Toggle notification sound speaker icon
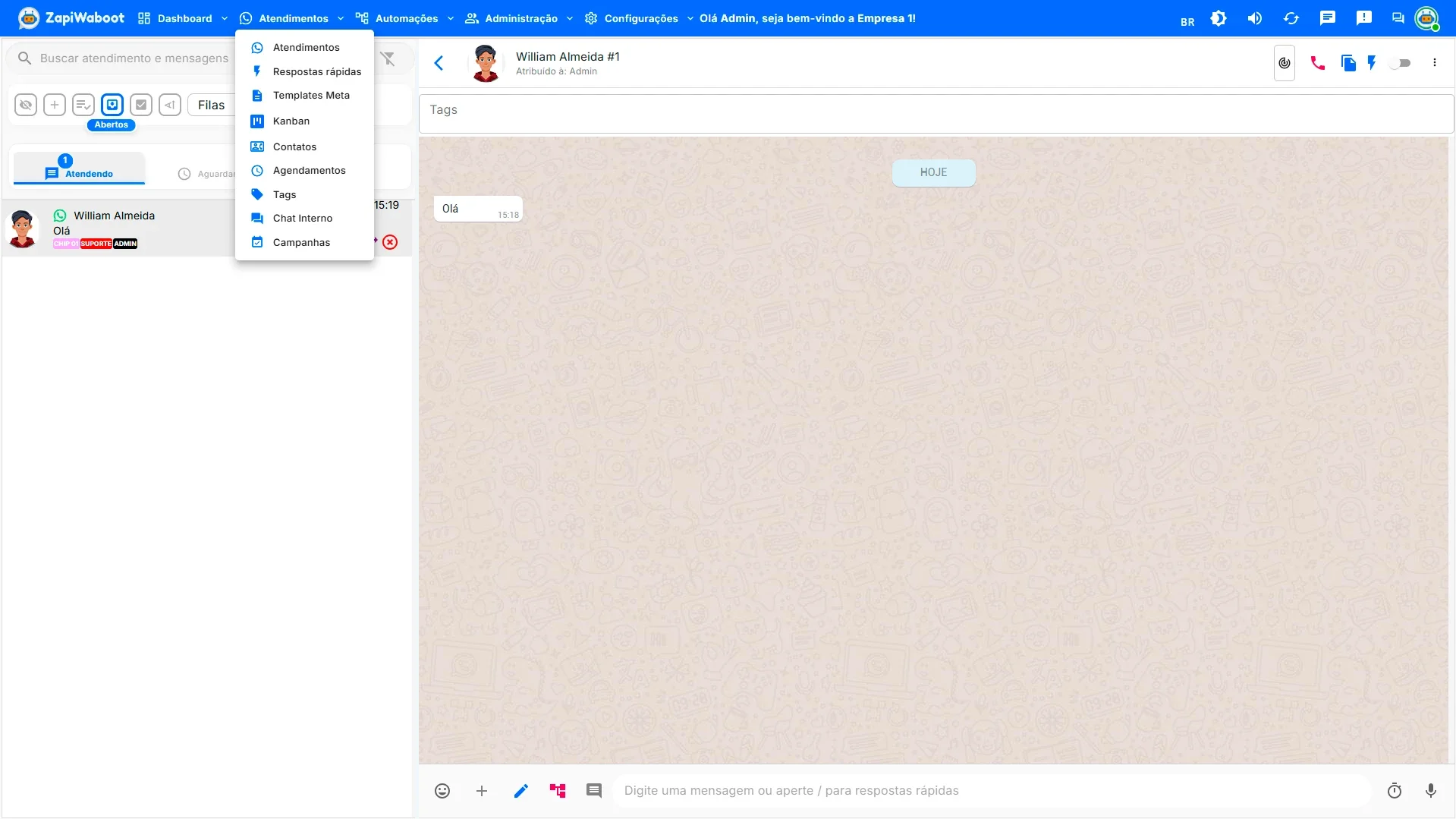This screenshot has height=819, width=1456. (1255, 18)
